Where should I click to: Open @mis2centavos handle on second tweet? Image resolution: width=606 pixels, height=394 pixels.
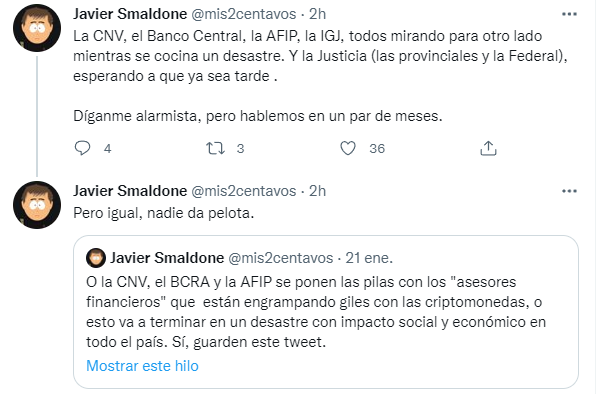pos(244,191)
